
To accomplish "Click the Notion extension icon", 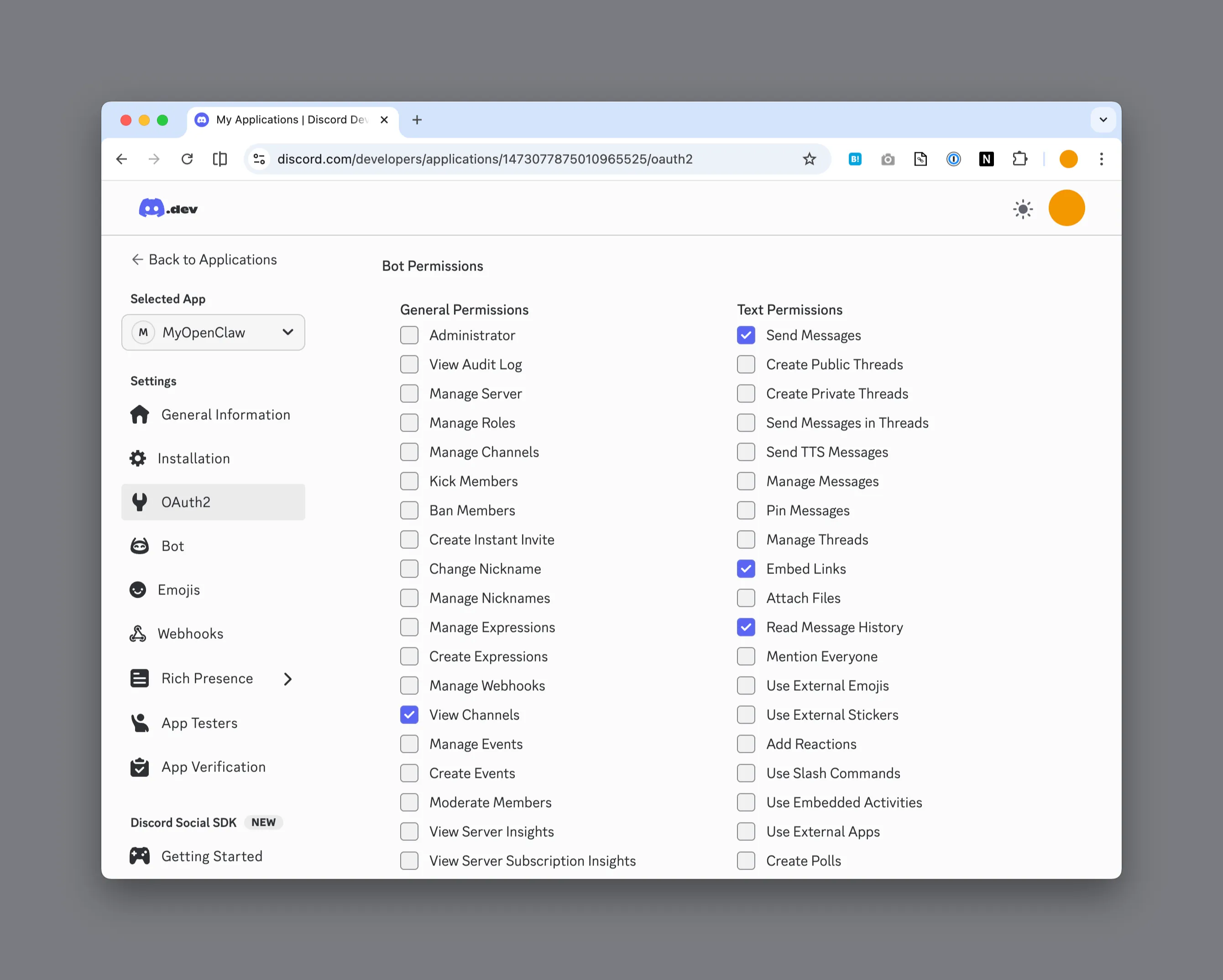I will (x=986, y=159).
